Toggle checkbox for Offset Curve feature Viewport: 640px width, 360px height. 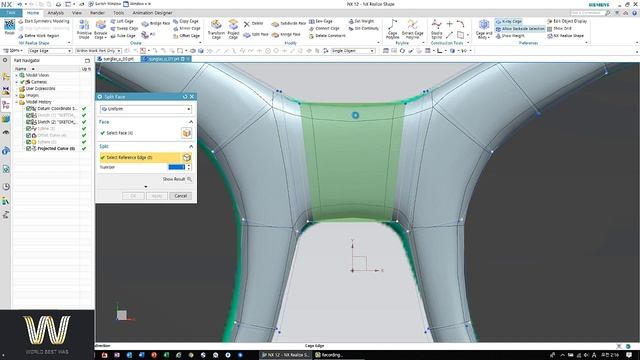[x=29, y=135]
